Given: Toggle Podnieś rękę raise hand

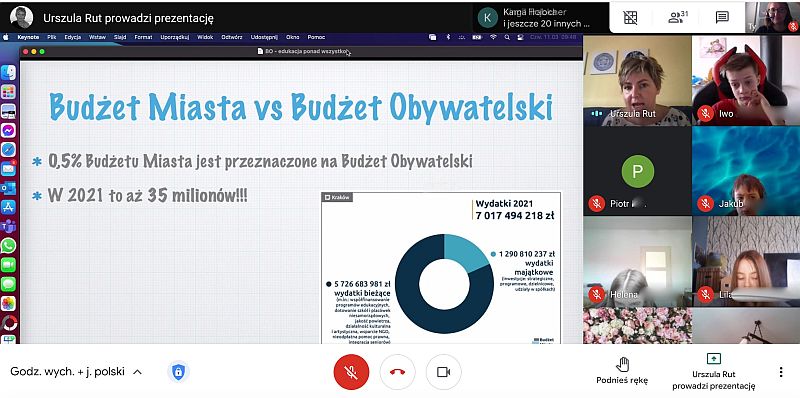Looking at the screenshot, I should pos(622,371).
